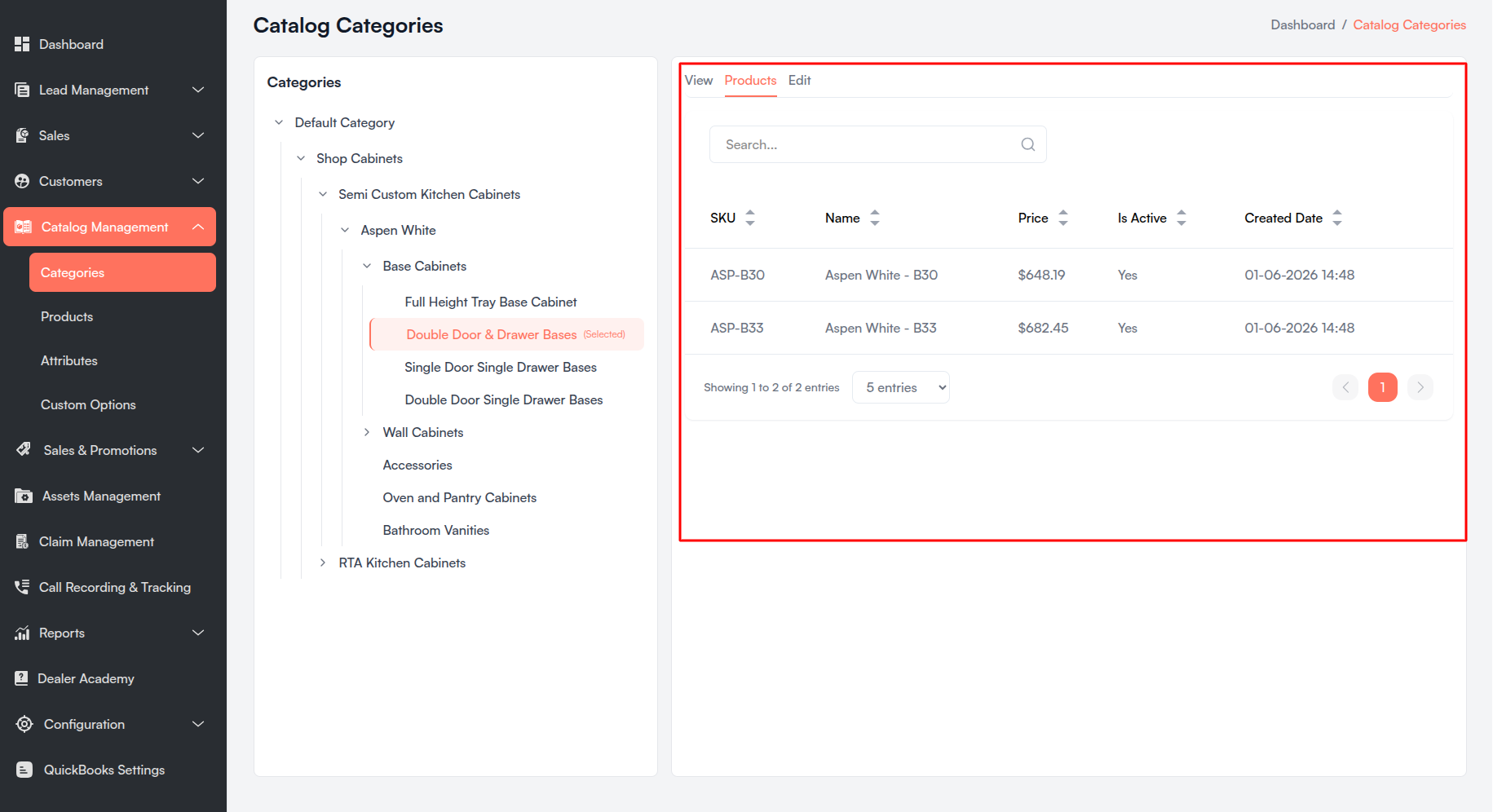Viewport: 1493px width, 812px height.
Task: Sort table by Price column arrows
Action: click(x=1063, y=218)
